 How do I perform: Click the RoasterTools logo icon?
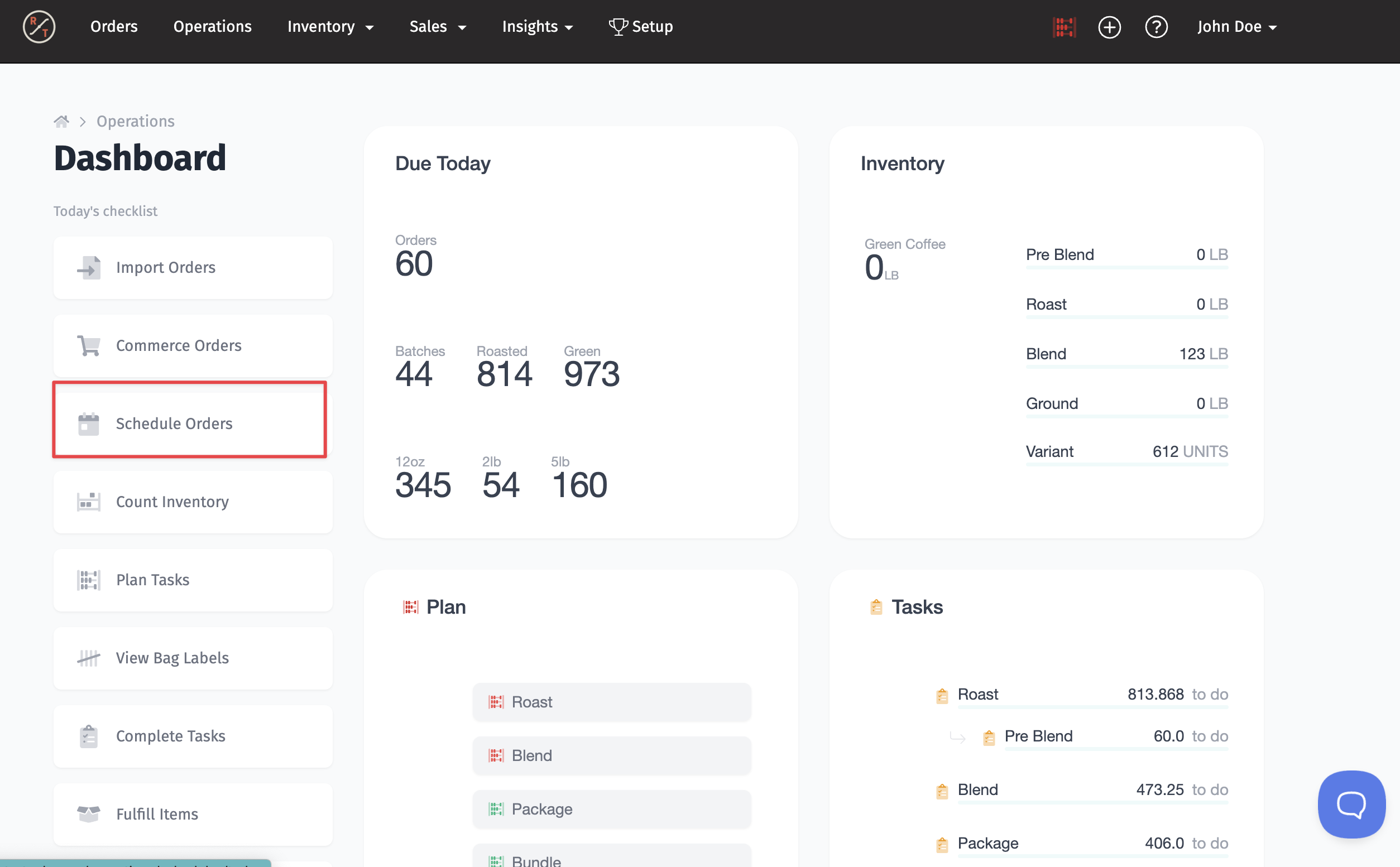click(39, 27)
